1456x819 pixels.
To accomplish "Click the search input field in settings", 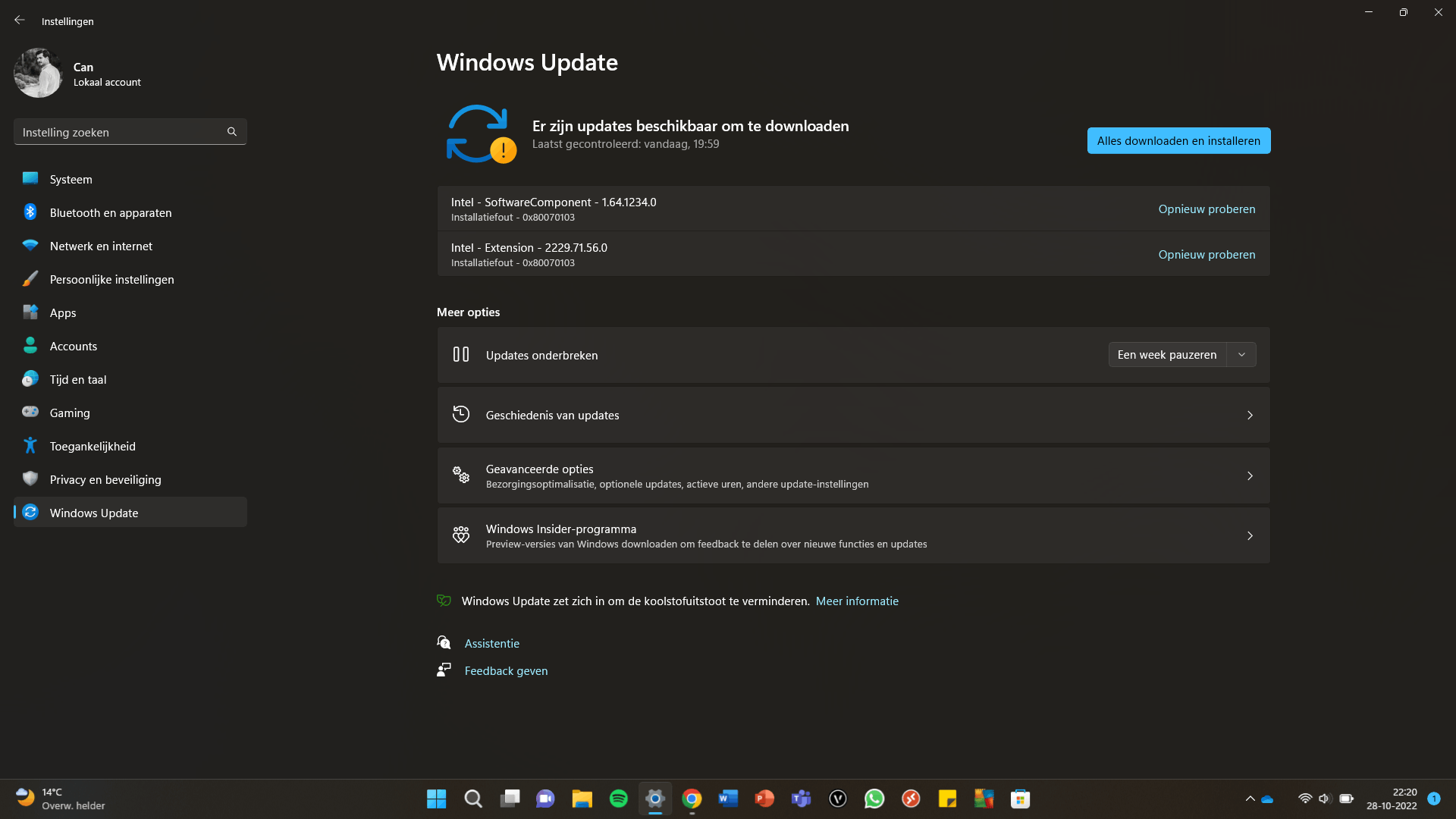I will click(129, 132).
